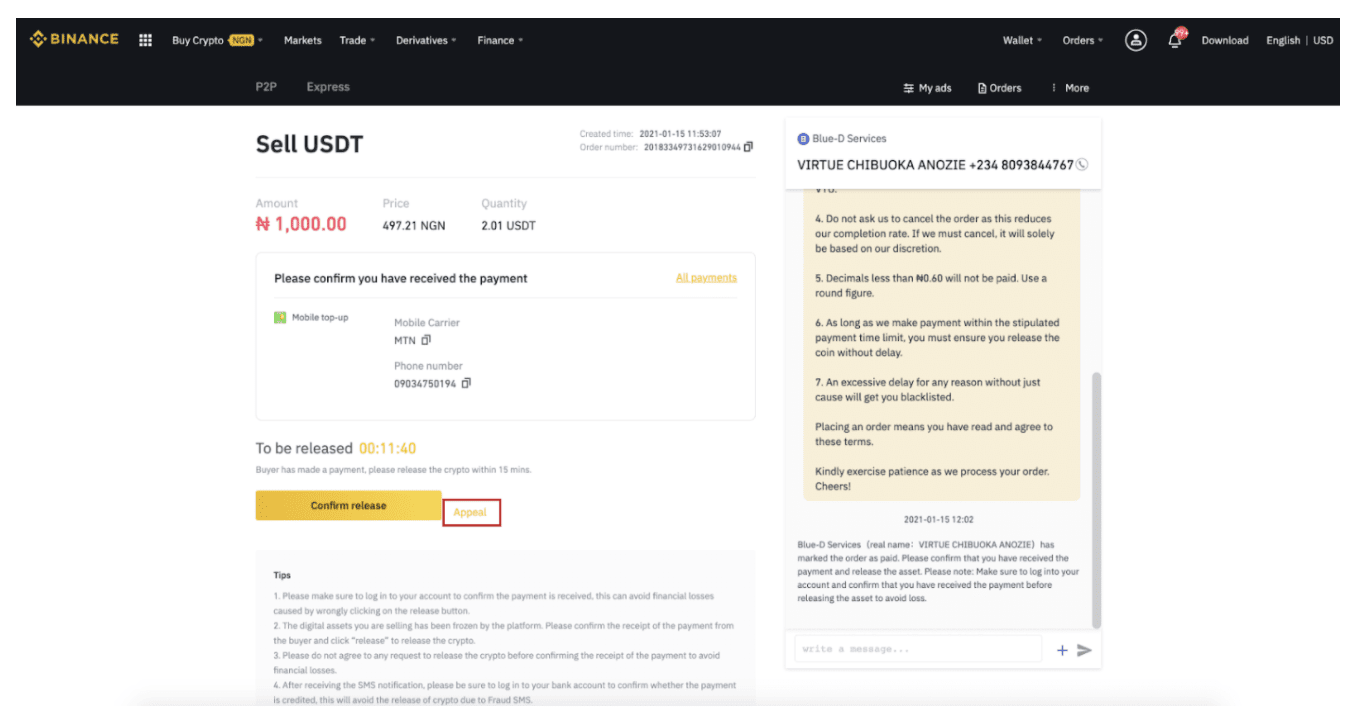
Task: Click the Appeal link
Action: (470, 512)
